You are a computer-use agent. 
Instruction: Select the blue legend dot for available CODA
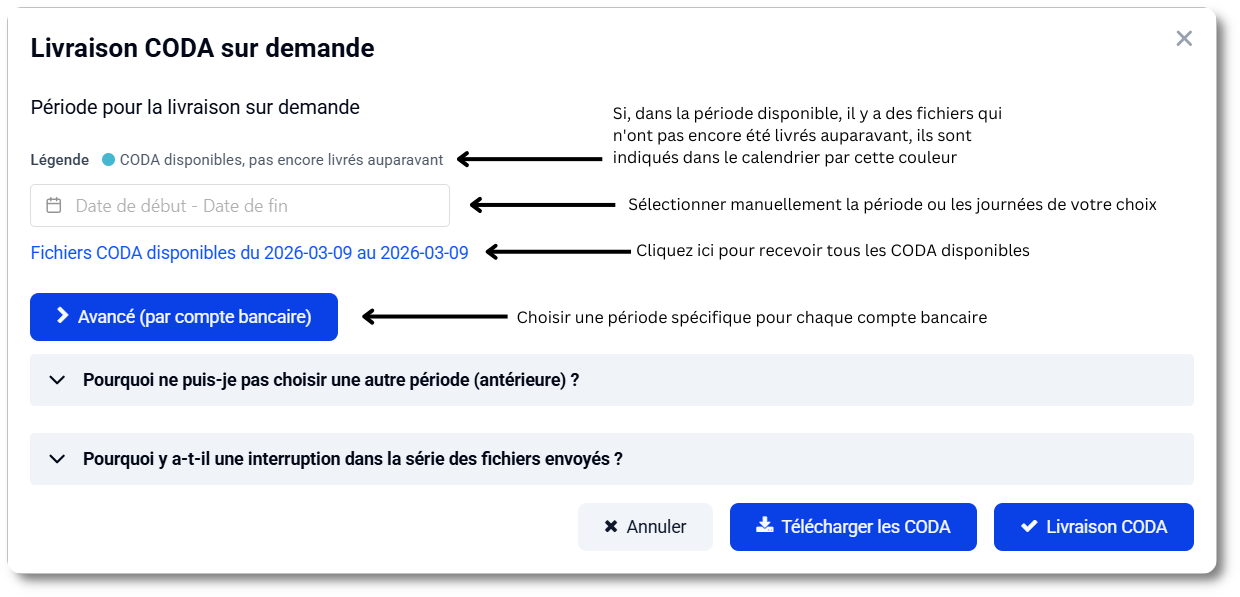click(x=109, y=159)
